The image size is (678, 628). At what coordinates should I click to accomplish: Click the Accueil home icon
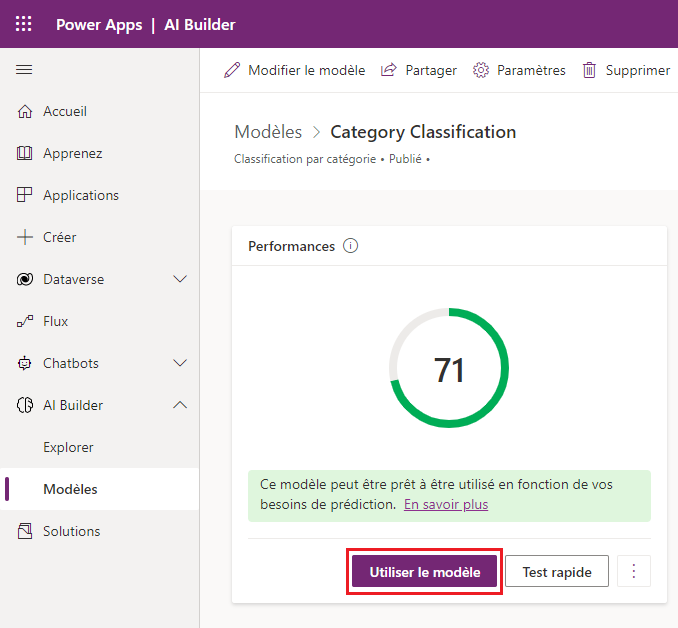25,111
